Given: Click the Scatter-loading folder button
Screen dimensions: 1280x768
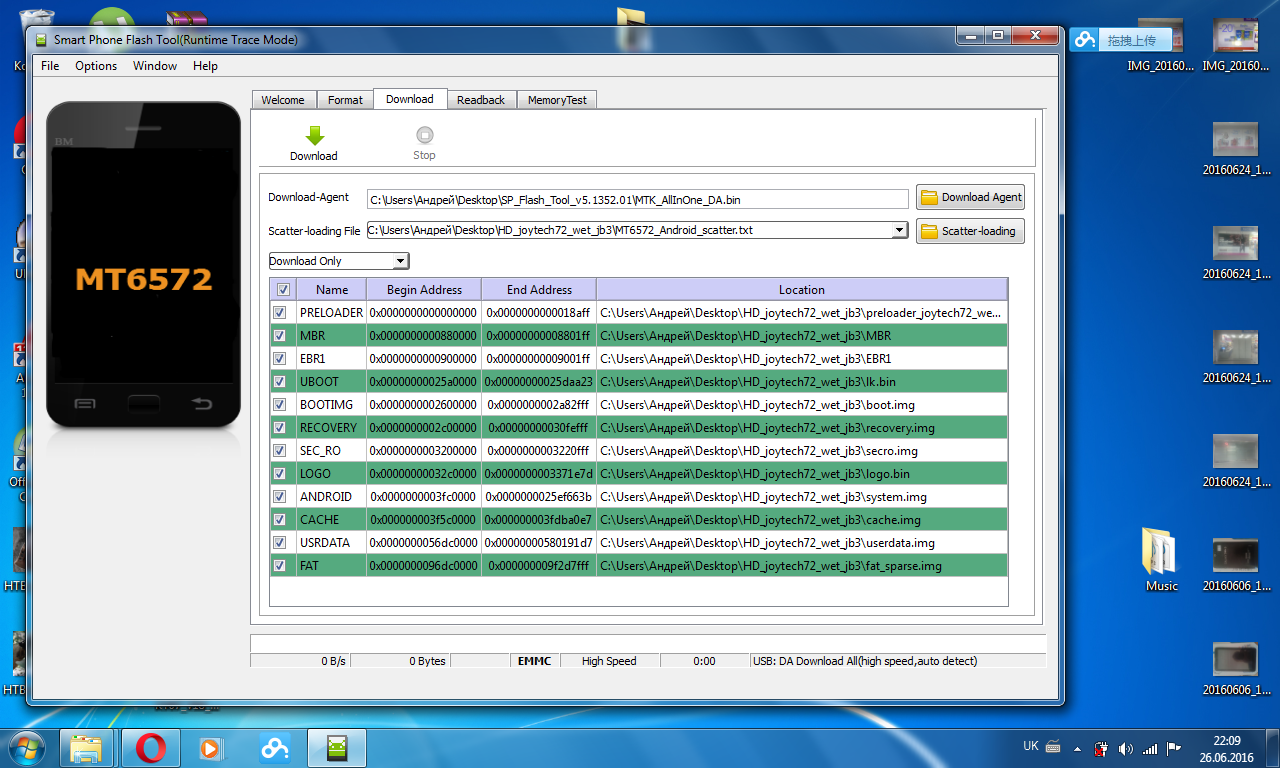Looking at the screenshot, I should pyautogui.click(x=970, y=231).
